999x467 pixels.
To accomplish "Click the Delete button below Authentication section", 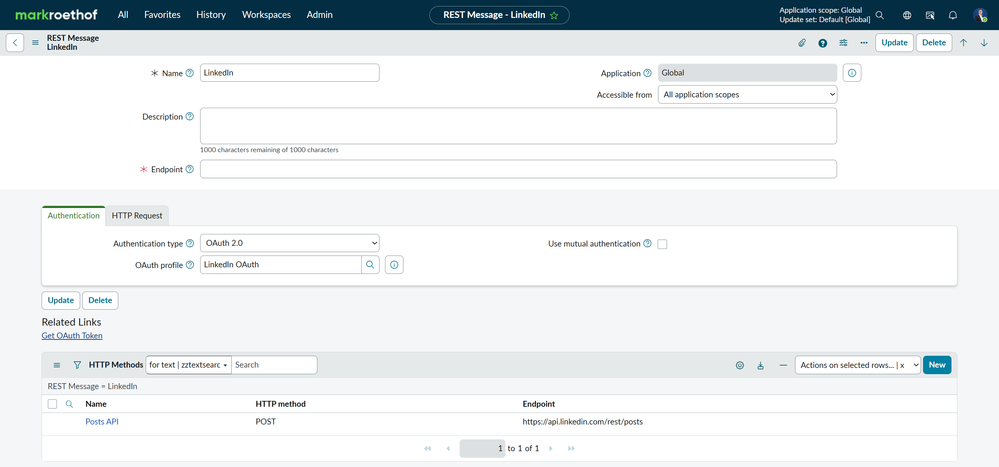I will pos(100,300).
